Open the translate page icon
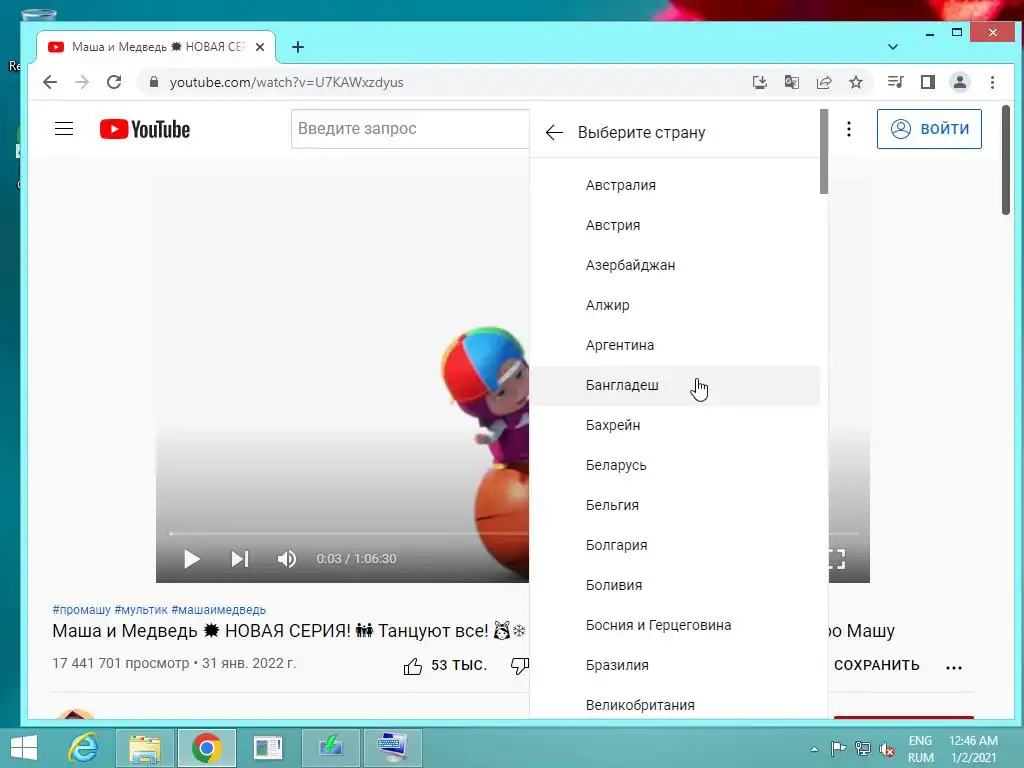The height and width of the screenshot is (768, 1024). pyautogui.click(x=792, y=82)
